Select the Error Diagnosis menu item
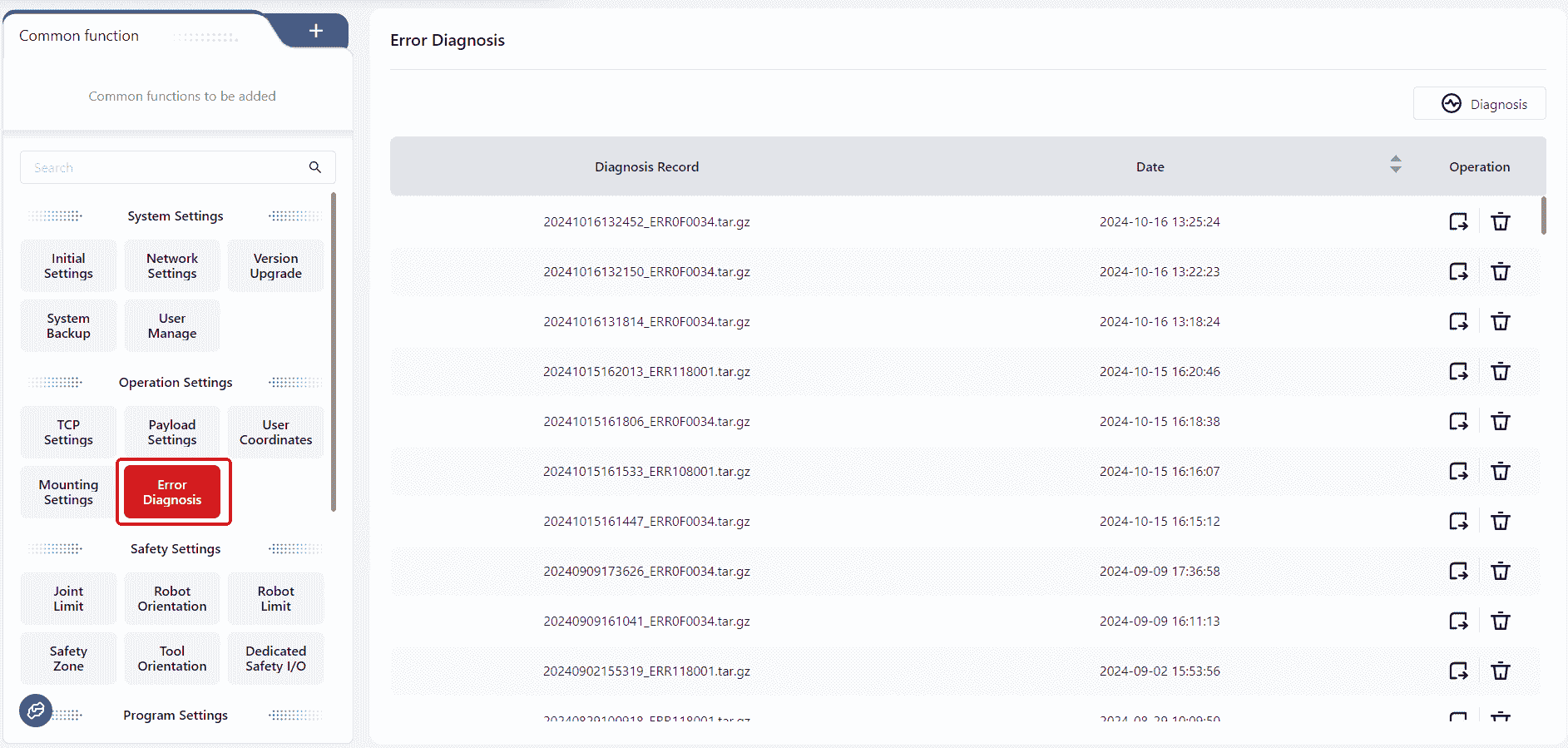 click(172, 493)
